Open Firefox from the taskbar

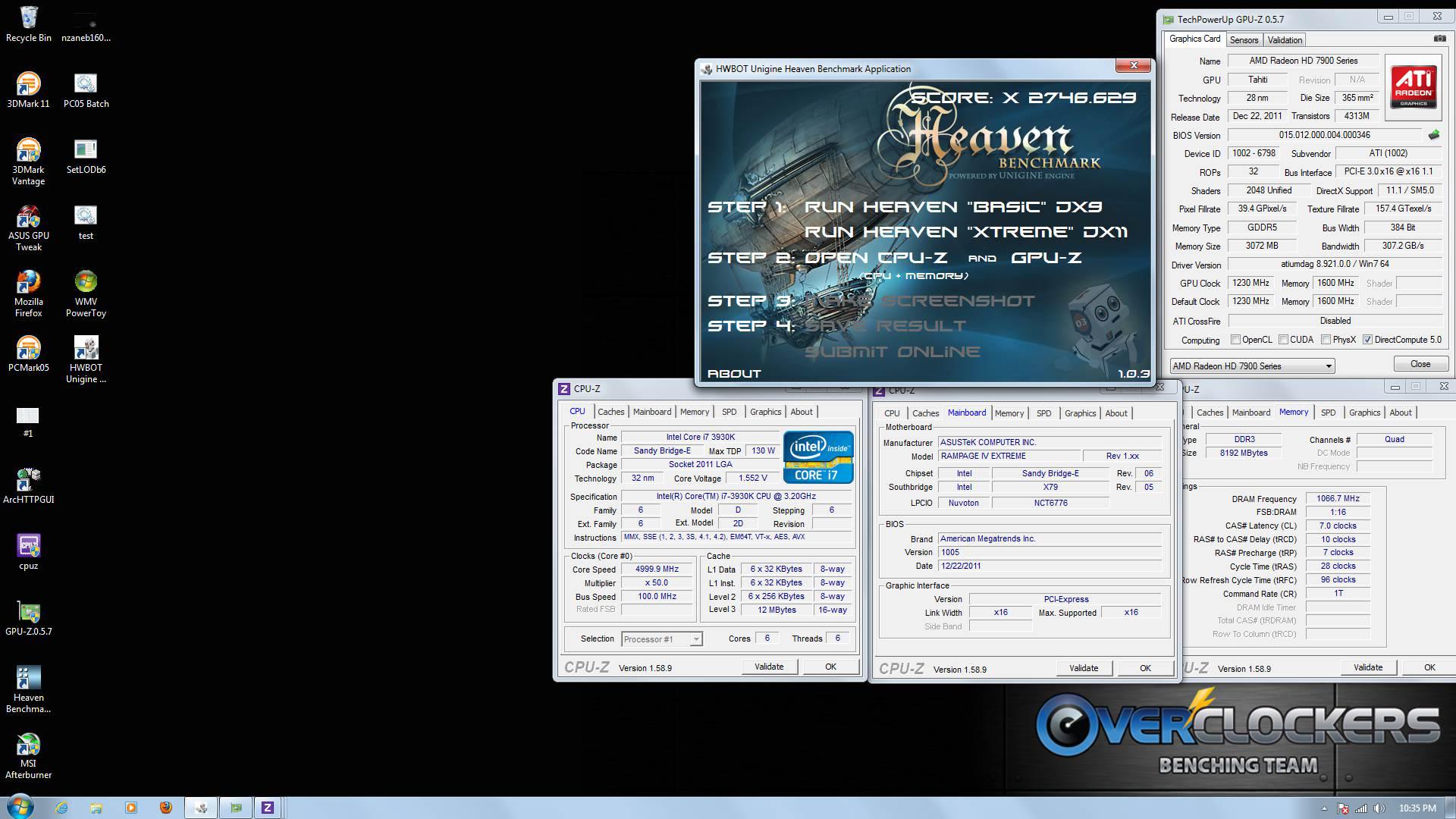166,808
